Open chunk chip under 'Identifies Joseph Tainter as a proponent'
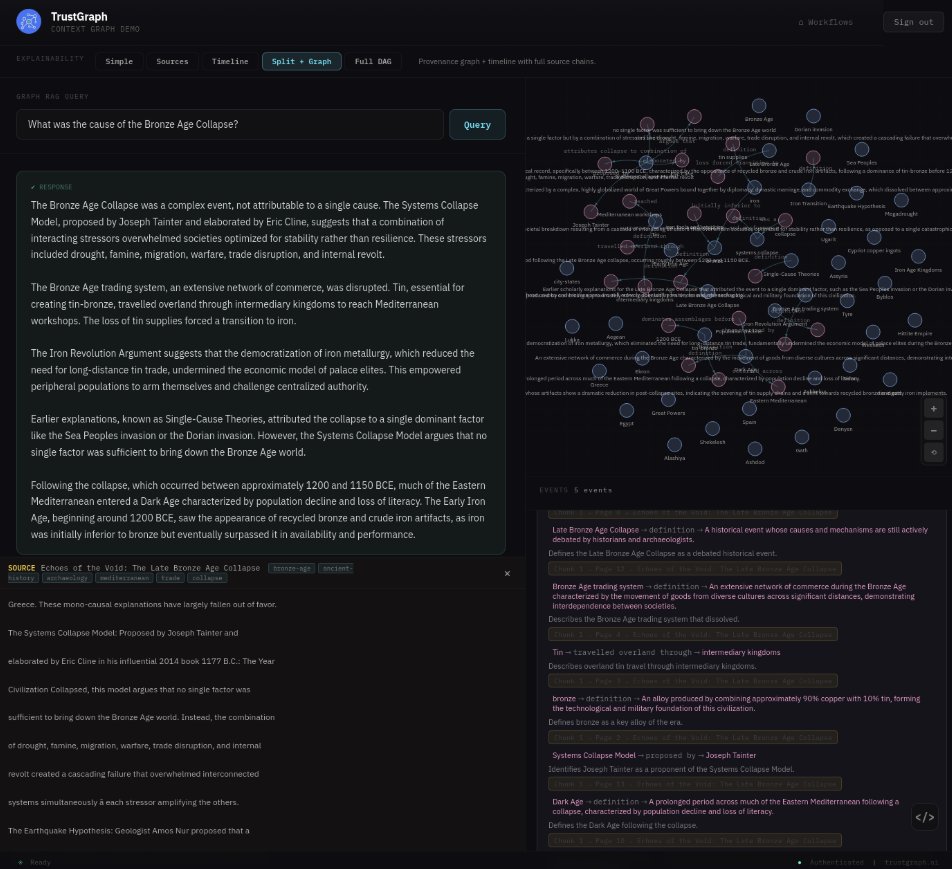Screen dimensions: 952x869 coord(695,784)
